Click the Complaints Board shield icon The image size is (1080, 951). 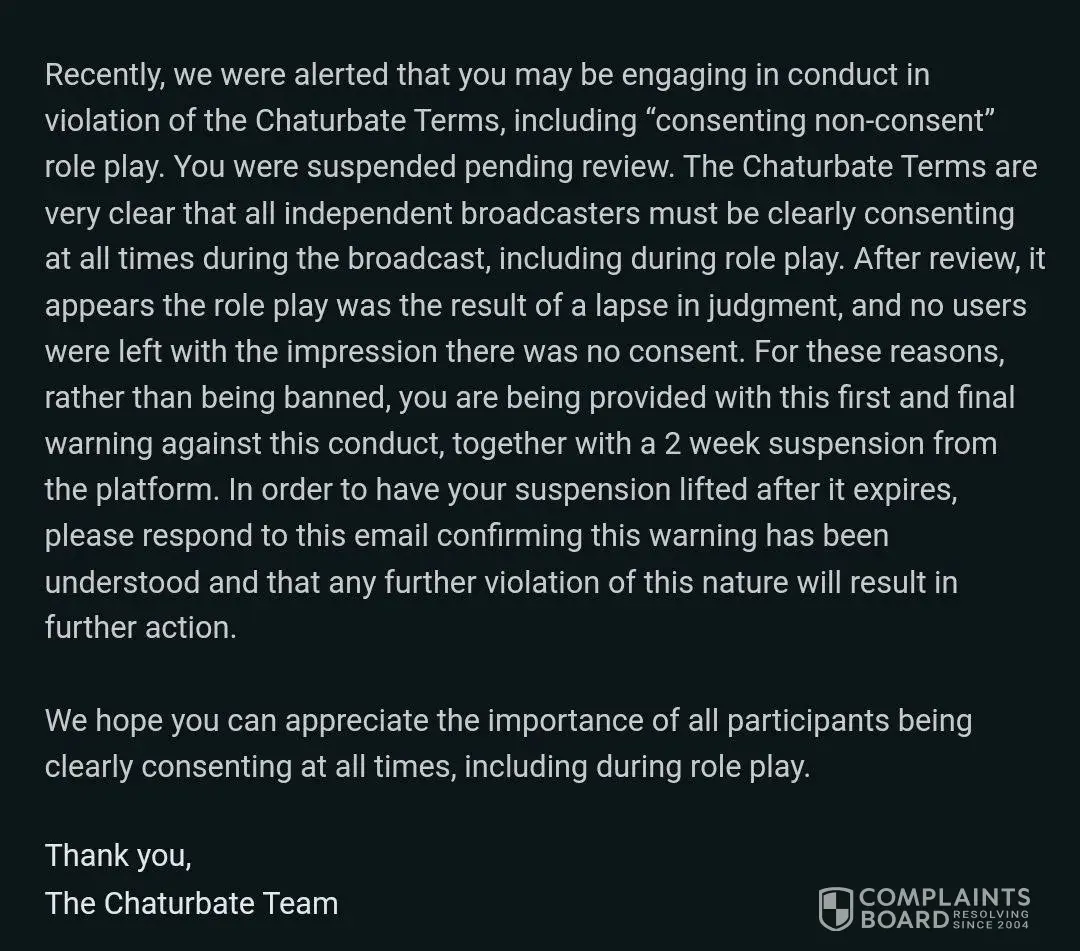pos(835,908)
